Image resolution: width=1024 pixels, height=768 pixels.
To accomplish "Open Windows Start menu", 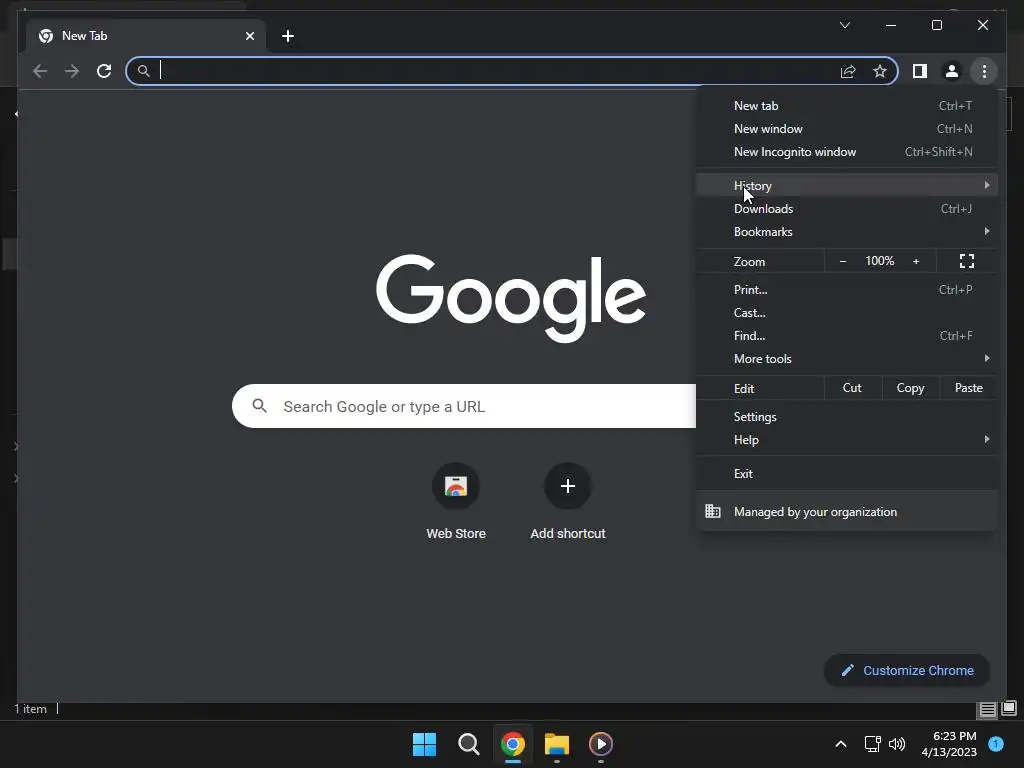I will (x=424, y=744).
